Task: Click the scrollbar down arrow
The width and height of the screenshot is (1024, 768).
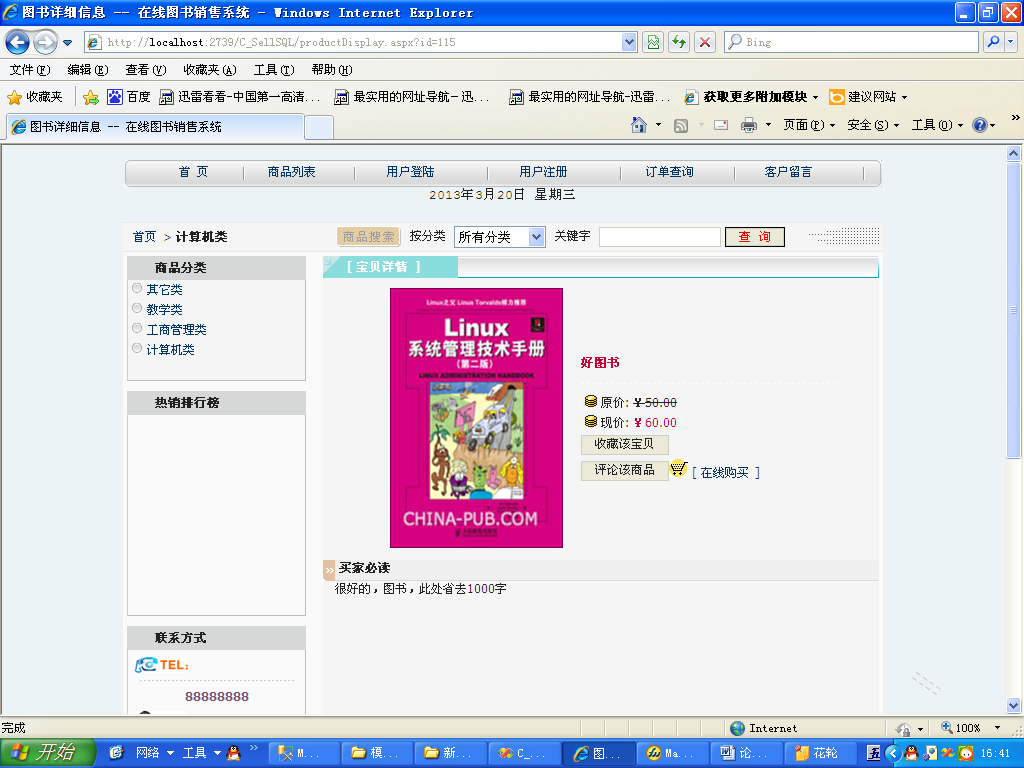Action: pyautogui.click(x=1014, y=705)
